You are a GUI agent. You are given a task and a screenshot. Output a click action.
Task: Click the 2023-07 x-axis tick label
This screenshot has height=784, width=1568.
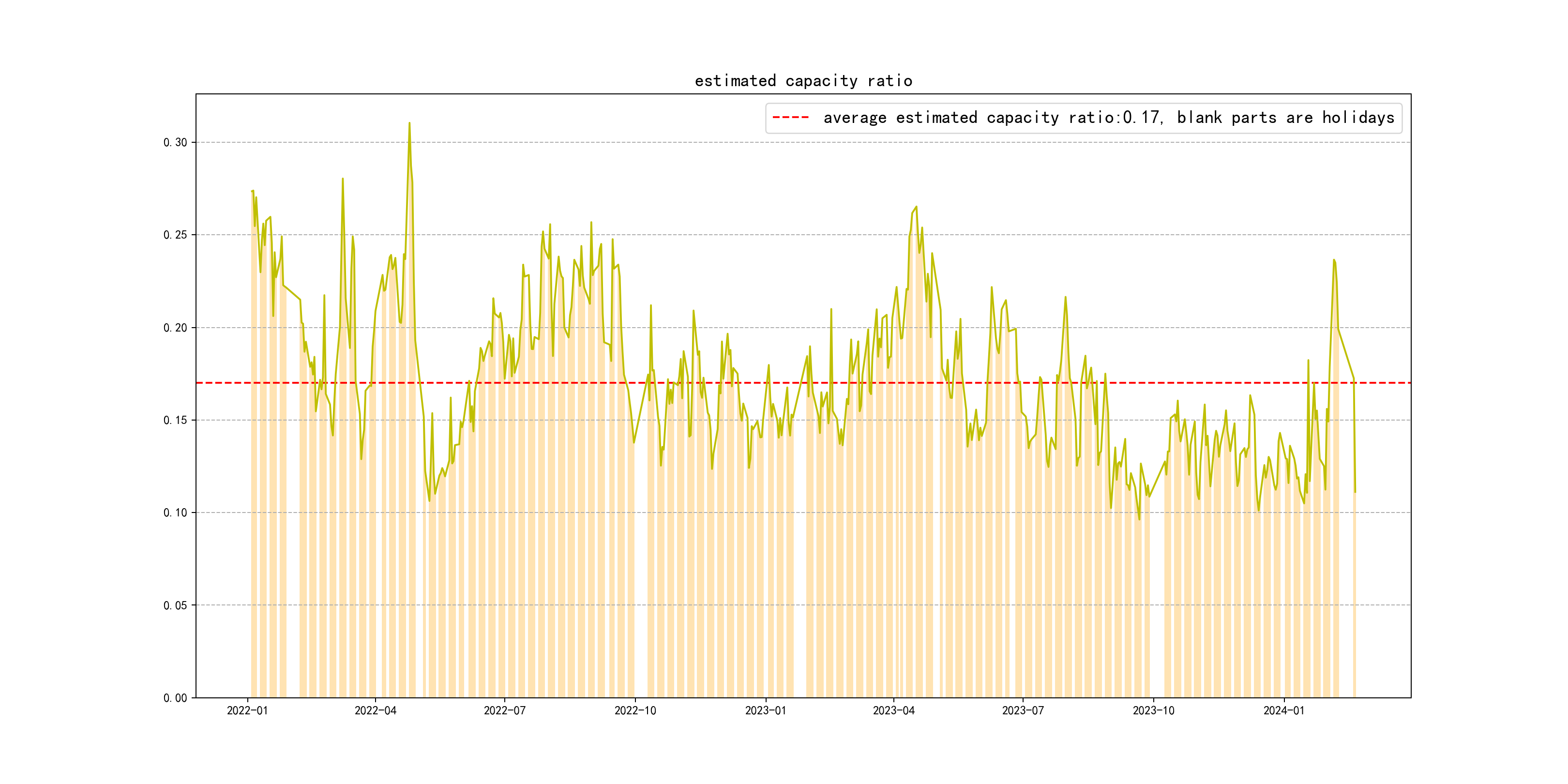pos(1023,710)
